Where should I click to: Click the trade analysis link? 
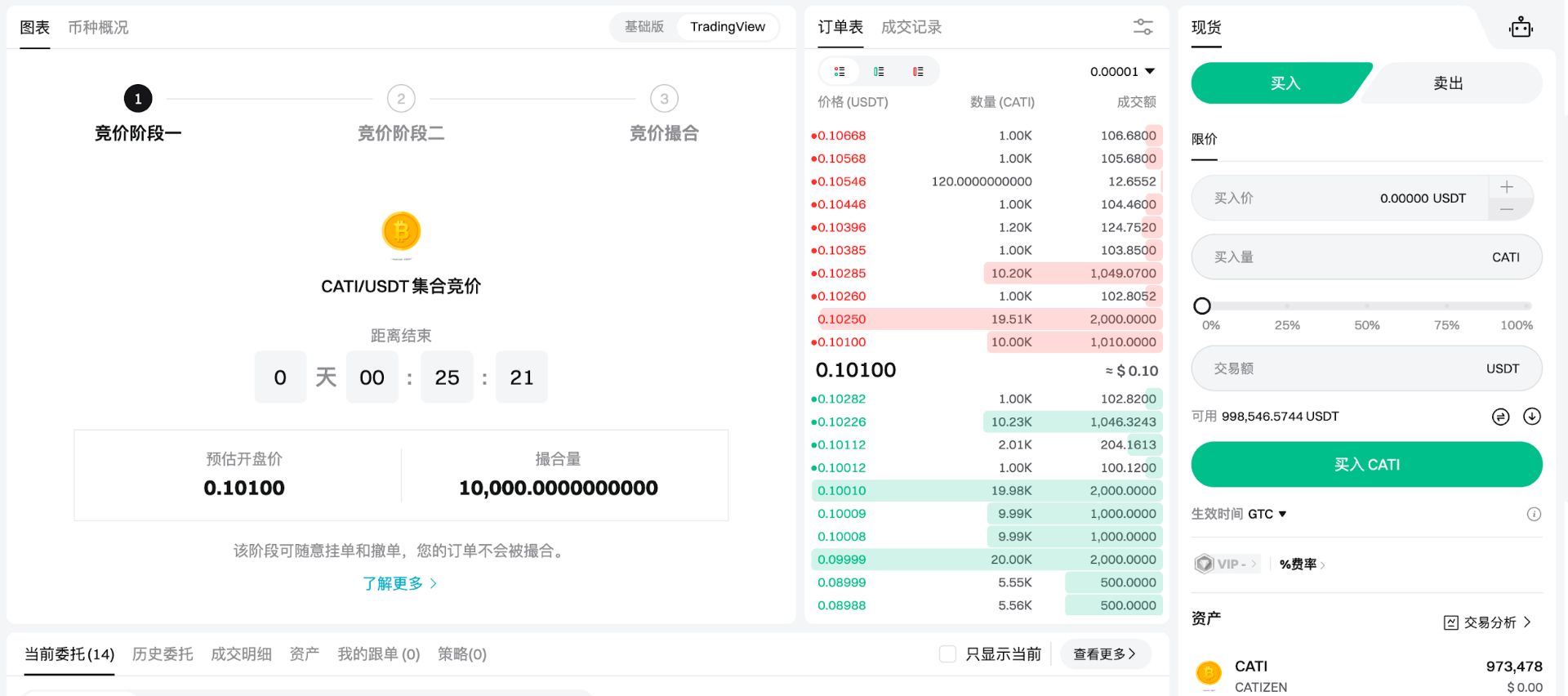pos(1490,622)
